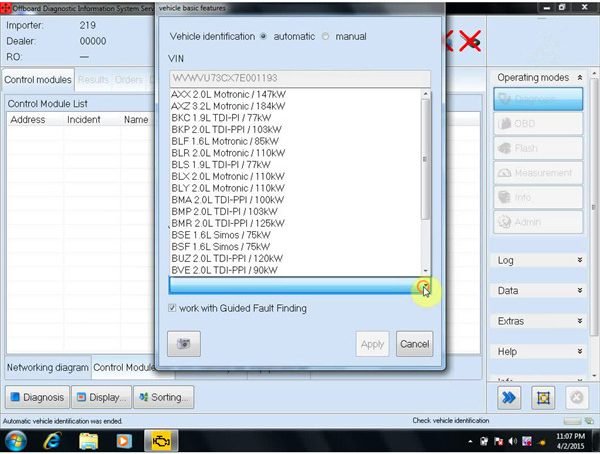Click the double-arrow forward button
600x454 pixels.
pos(509,398)
